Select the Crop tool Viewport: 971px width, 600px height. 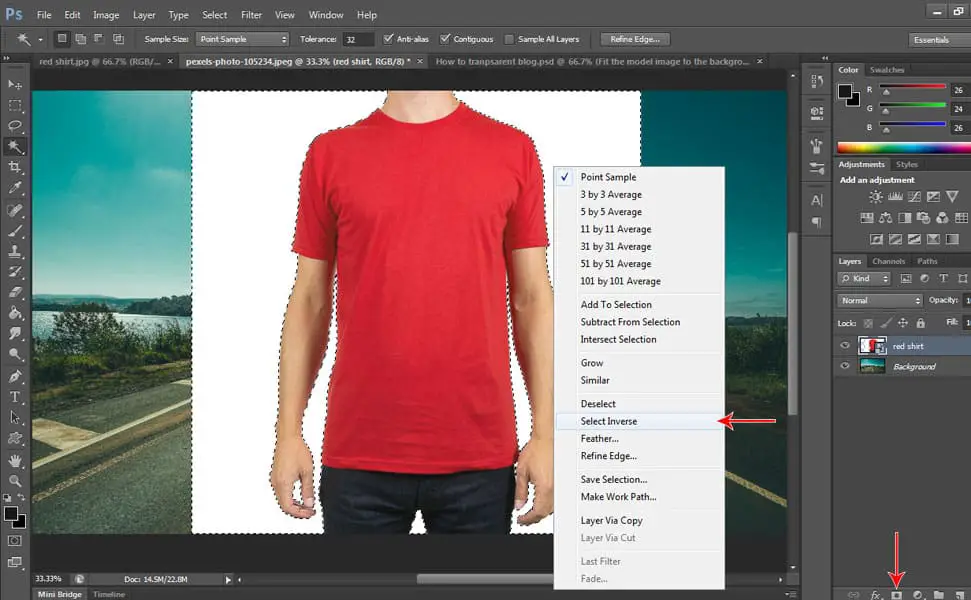tap(14, 167)
